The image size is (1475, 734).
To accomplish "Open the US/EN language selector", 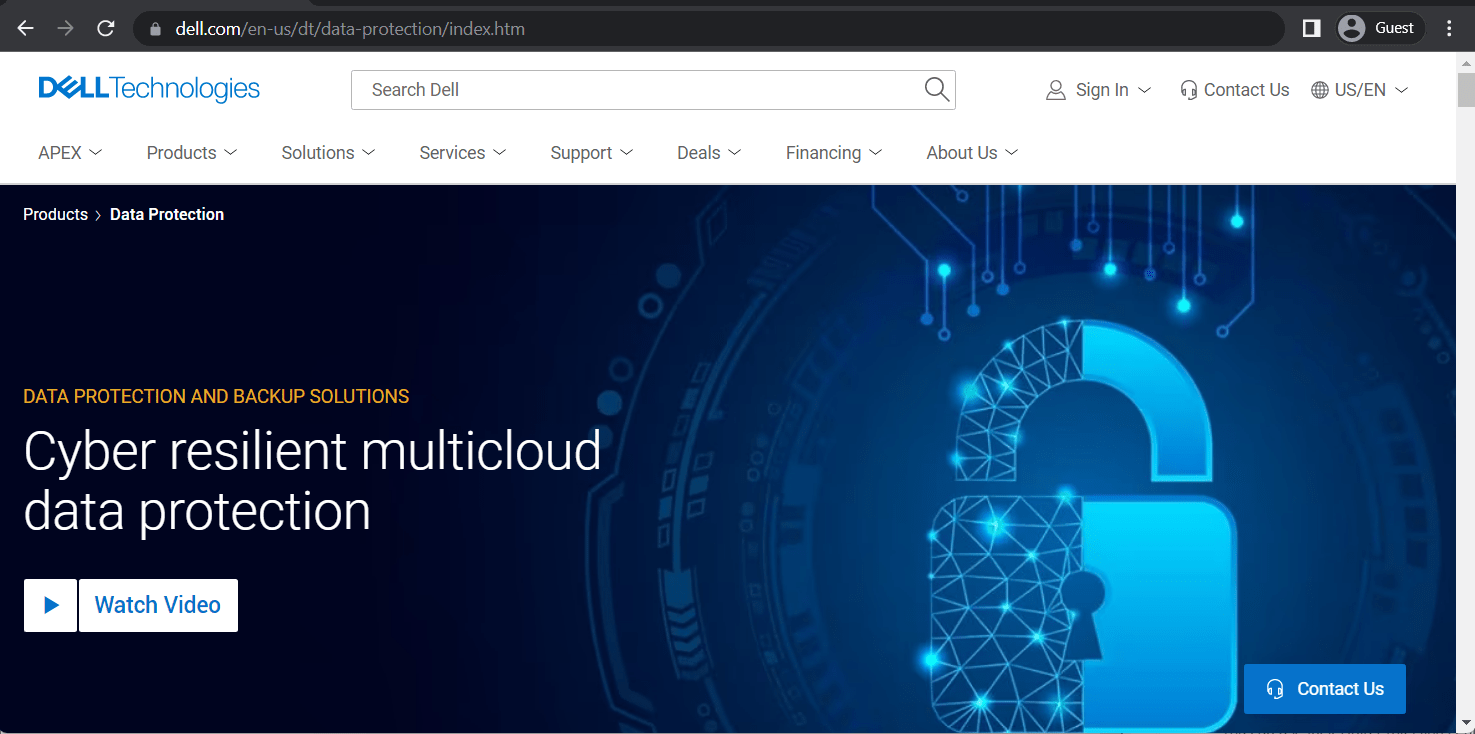I will click(x=1360, y=90).
